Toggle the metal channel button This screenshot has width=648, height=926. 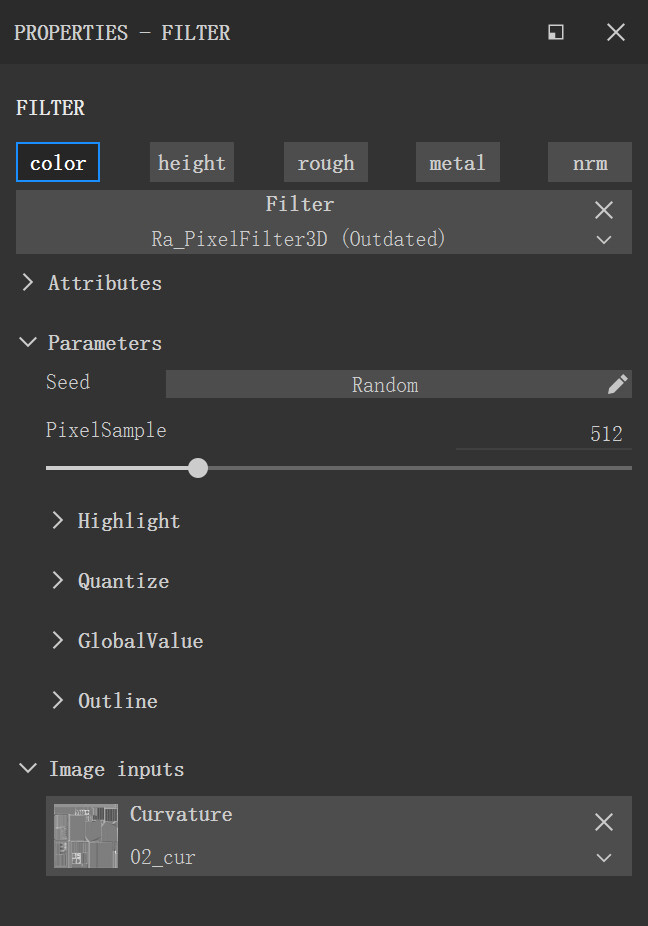(x=457, y=163)
